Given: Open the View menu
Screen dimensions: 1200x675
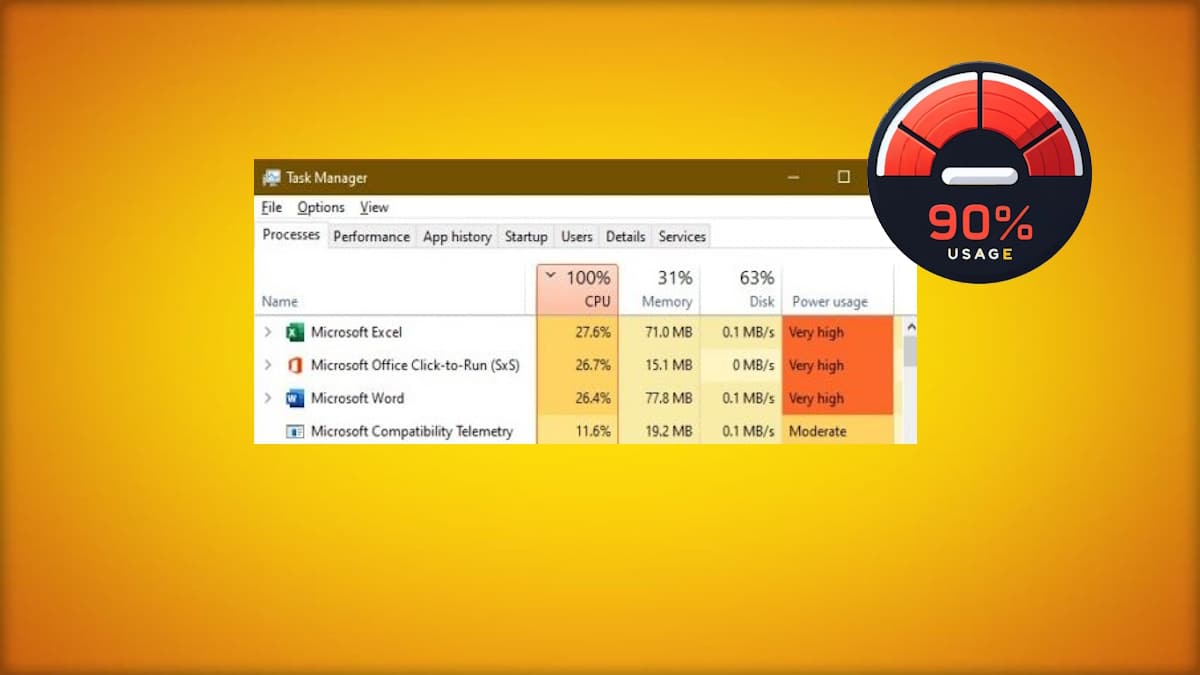Looking at the screenshot, I should tap(374, 207).
